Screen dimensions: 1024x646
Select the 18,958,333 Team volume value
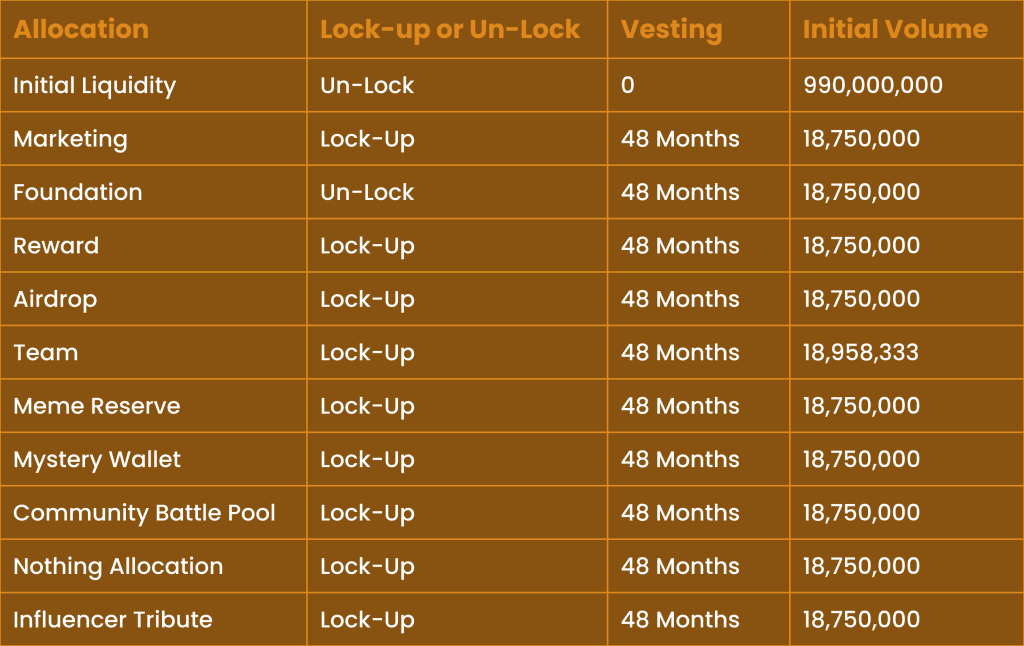(861, 353)
